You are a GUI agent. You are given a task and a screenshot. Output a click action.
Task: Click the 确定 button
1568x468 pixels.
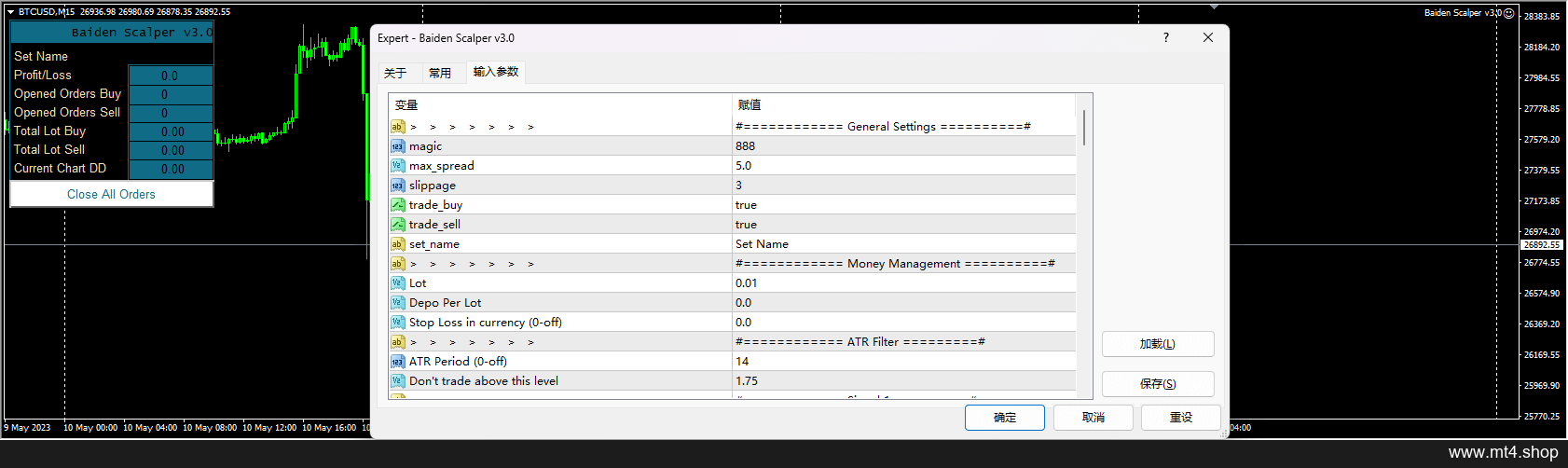pos(1005,418)
